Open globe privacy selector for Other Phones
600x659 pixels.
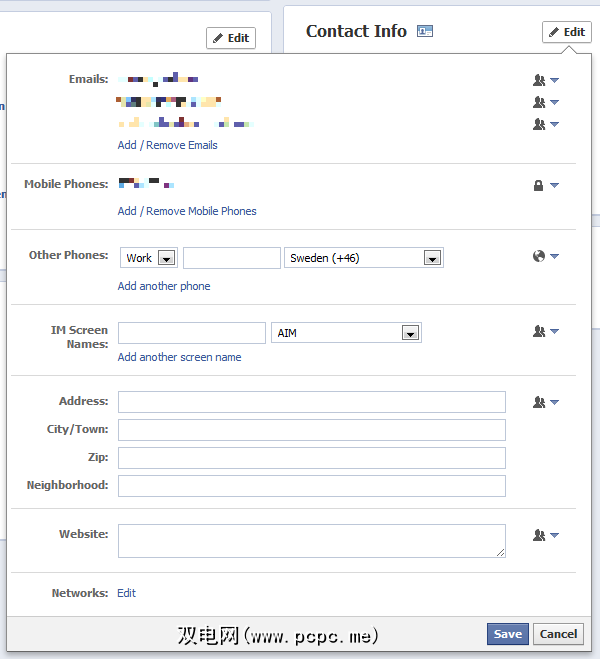[545, 256]
